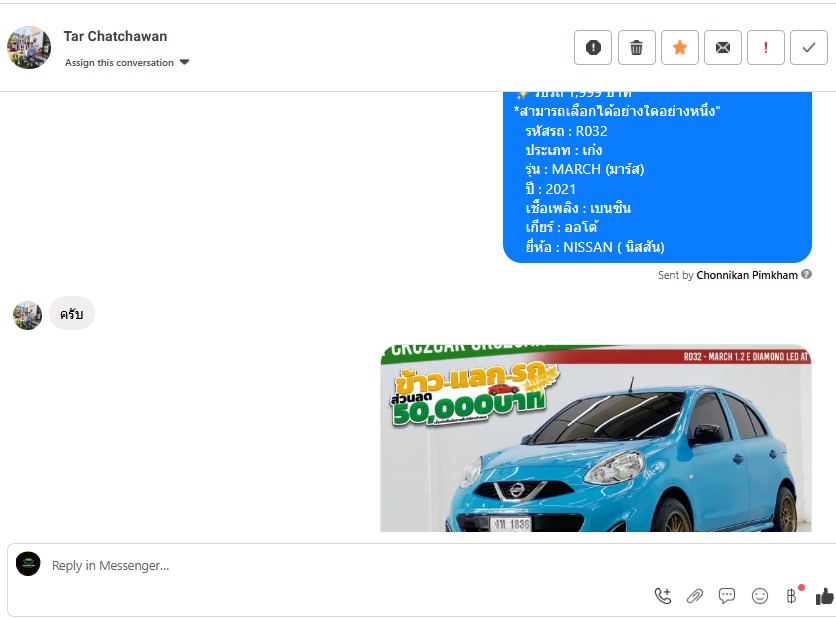Open saved replies speech bubble icon
Viewport: 836px width, 619px height.
coord(727,596)
